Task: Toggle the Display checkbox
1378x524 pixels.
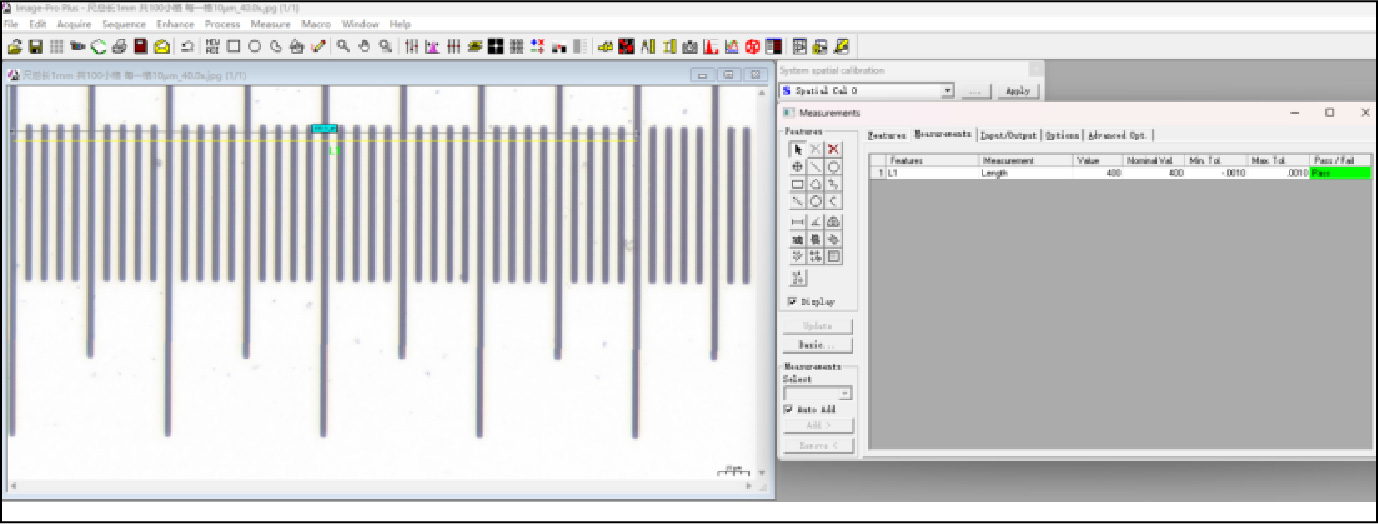Action: [x=792, y=301]
